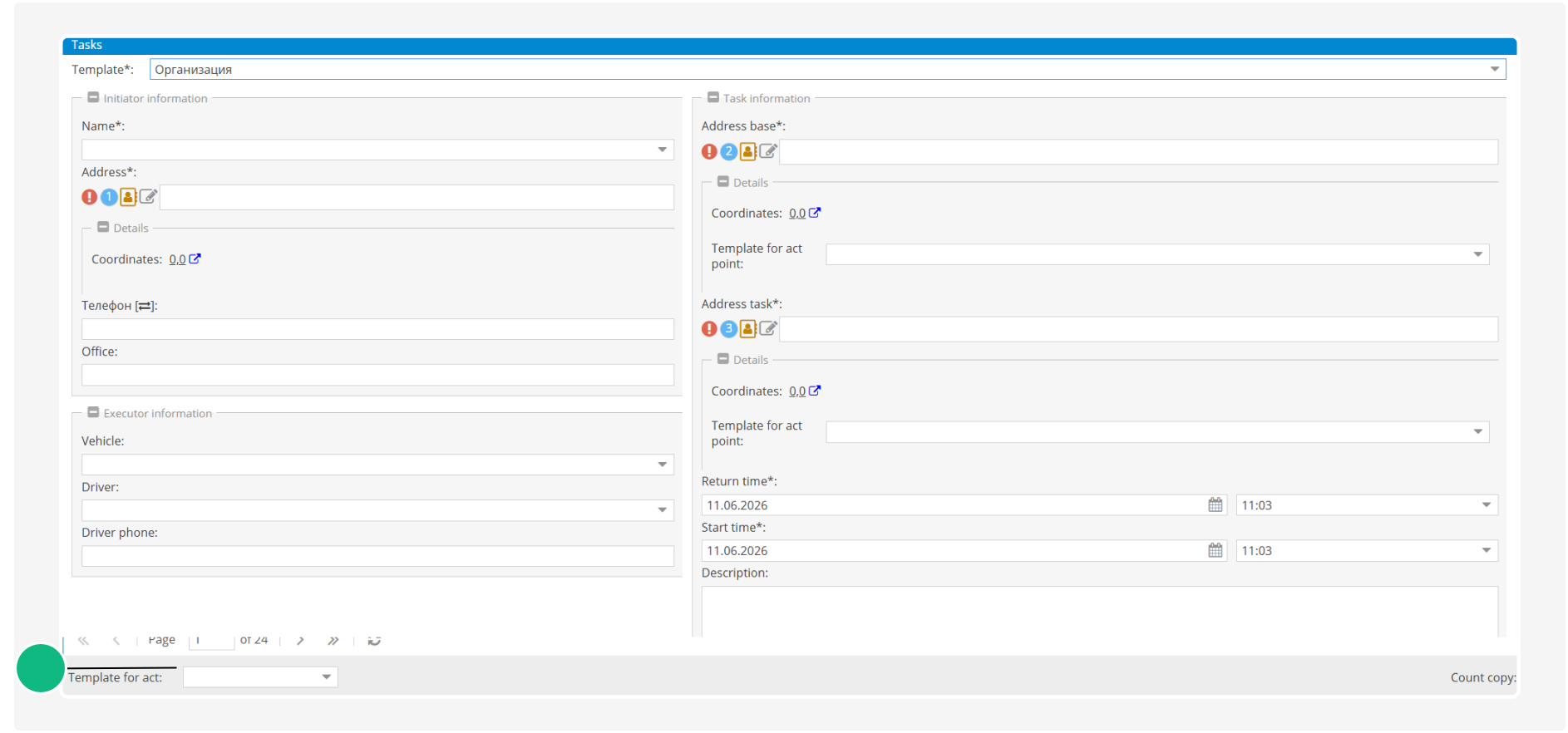This screenshot has height=733, width=1568.
Task: Open external link icon next to initiator Coordinates
Action: click(195, 258)
